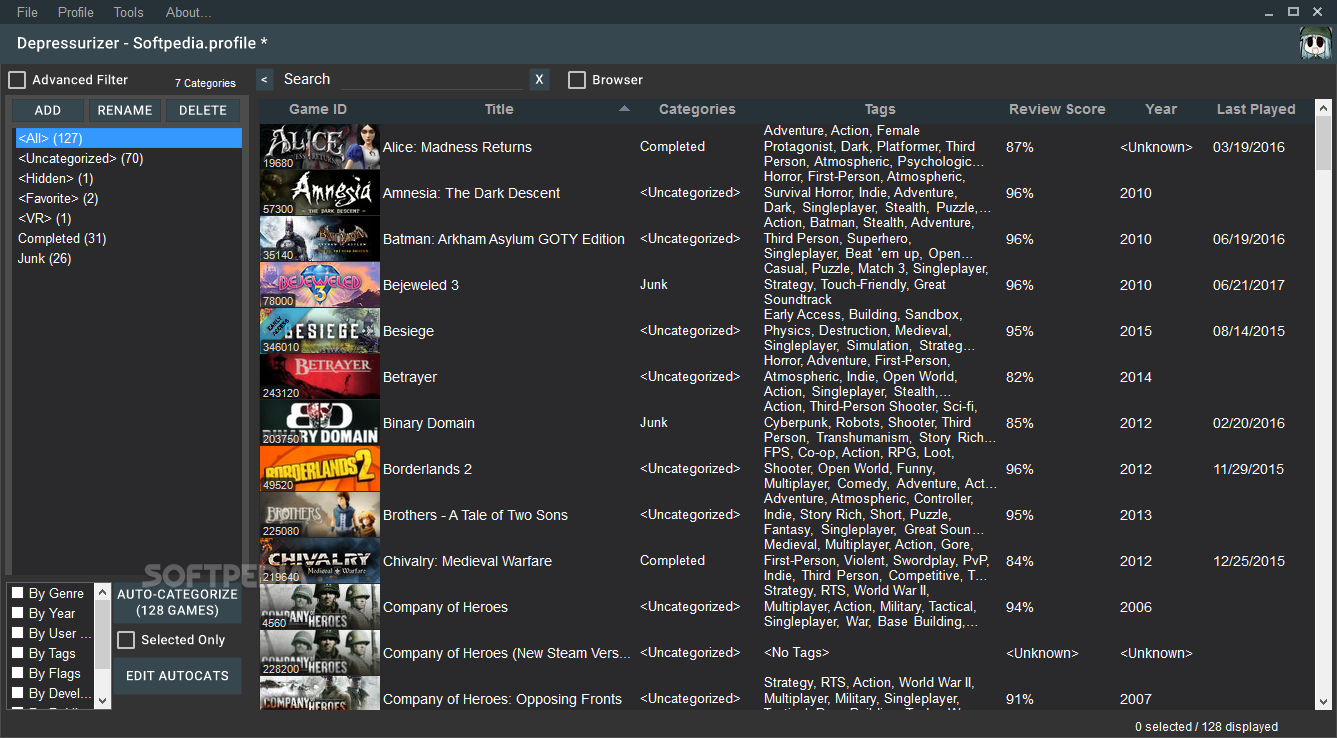The height and width of the screenshot is (738, 1337).
Task: Toggle the Selected Only checkbox
Action: pyautogui.click(x=126, y=640)
